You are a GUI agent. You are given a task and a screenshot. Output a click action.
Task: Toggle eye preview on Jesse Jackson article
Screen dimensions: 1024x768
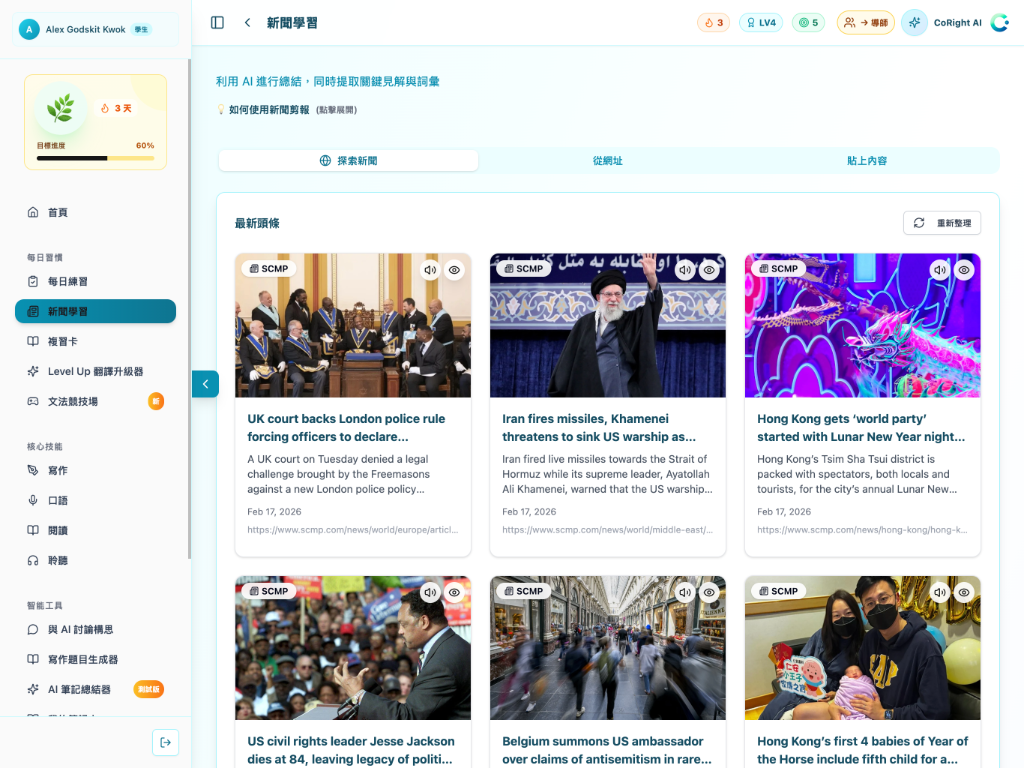(455, 592)
